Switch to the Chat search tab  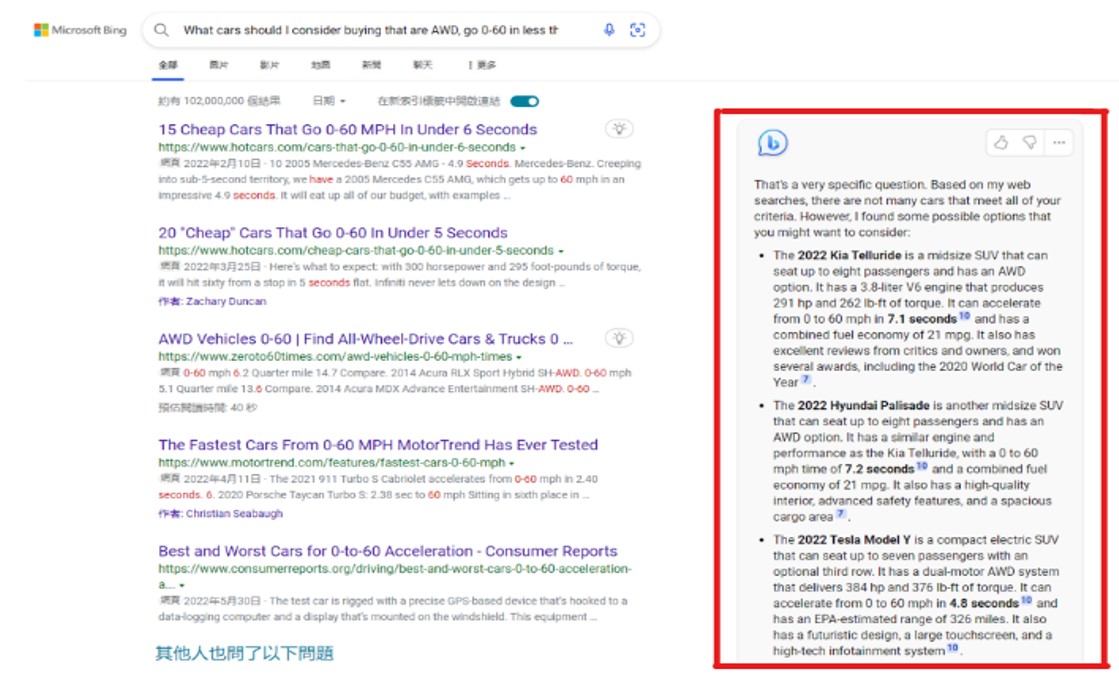point(422,65)
